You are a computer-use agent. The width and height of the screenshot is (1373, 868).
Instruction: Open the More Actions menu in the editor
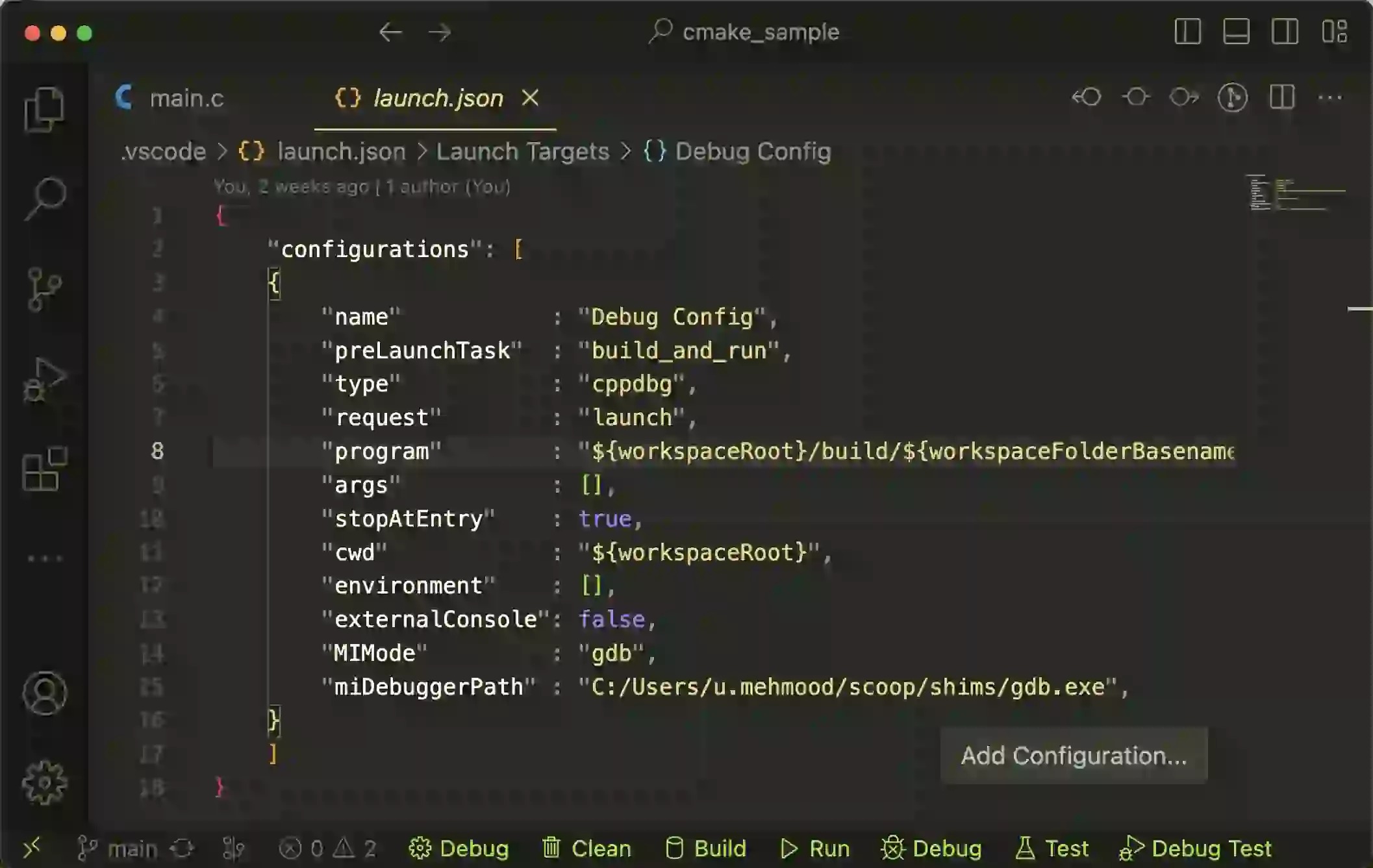point(1330,97)
